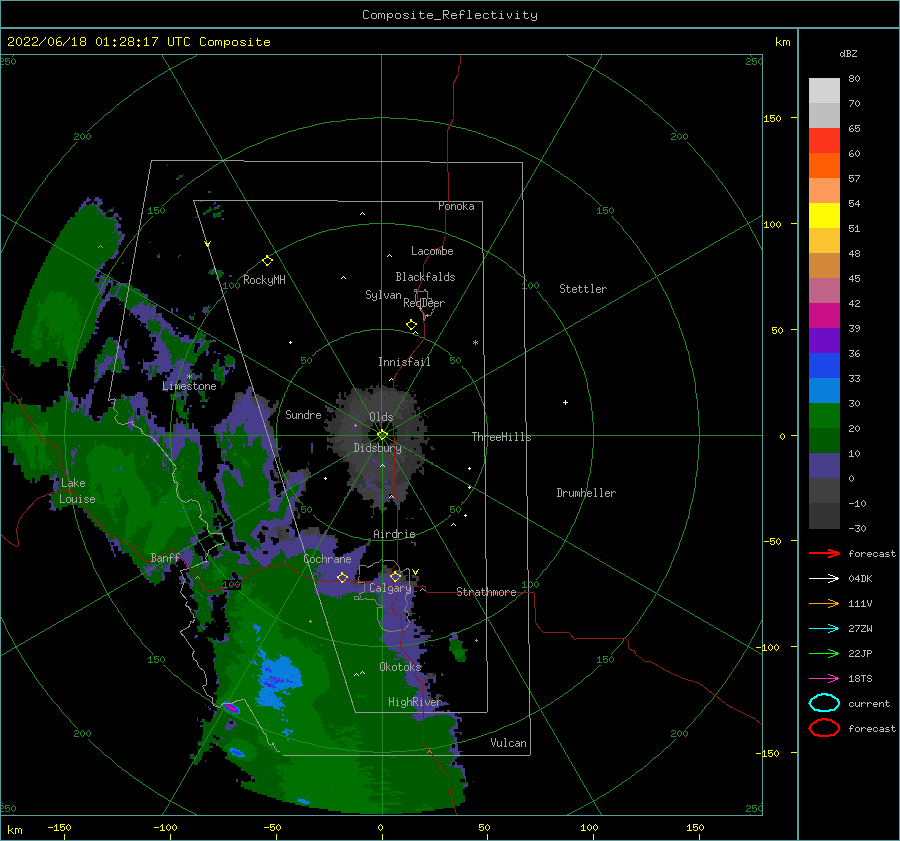Click the -150 tick label on bottom axis
Screen dimensions: 900x841
[59, 827]
